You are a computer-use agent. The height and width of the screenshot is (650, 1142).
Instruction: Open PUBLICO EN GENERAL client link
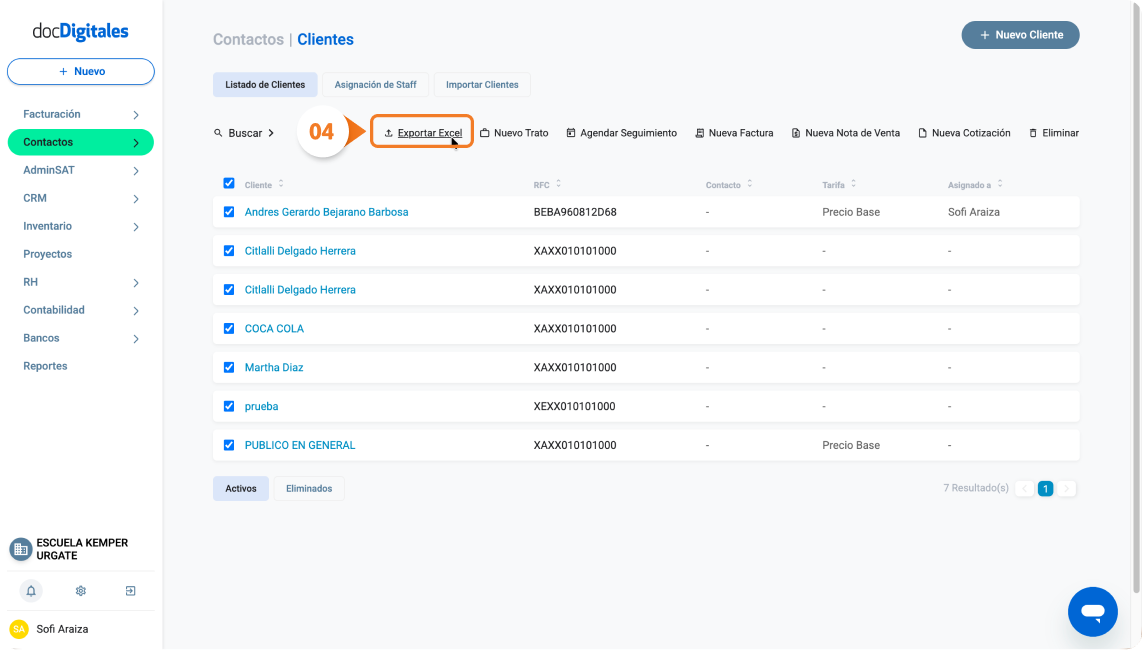pyautogui.click(x=300, y=445)
